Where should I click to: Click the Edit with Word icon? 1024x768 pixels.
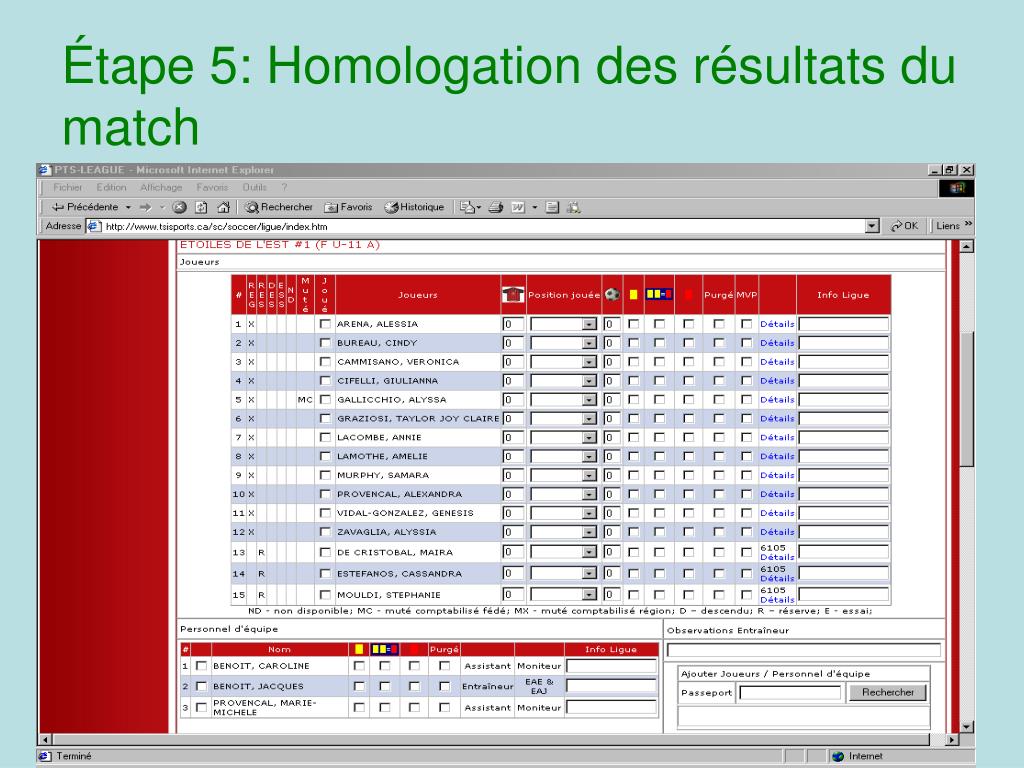[x=518, y=208]
